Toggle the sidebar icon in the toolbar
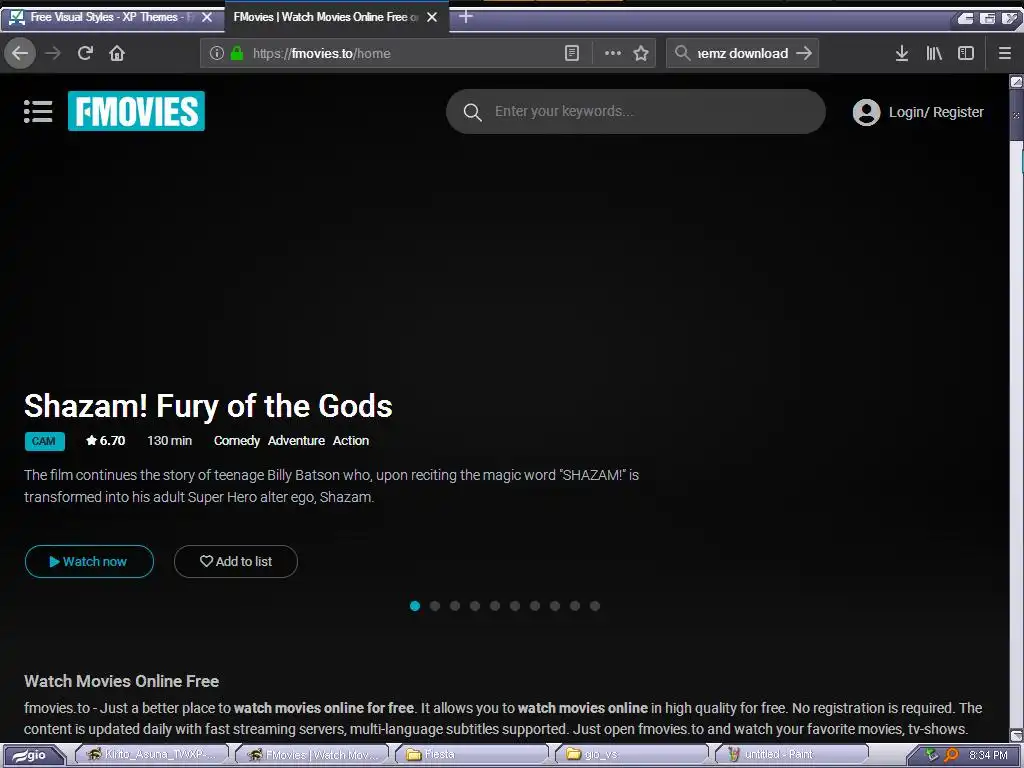The width and height of the screenshot is (1024, 768). pyautogui.click(x=966, y=54)
